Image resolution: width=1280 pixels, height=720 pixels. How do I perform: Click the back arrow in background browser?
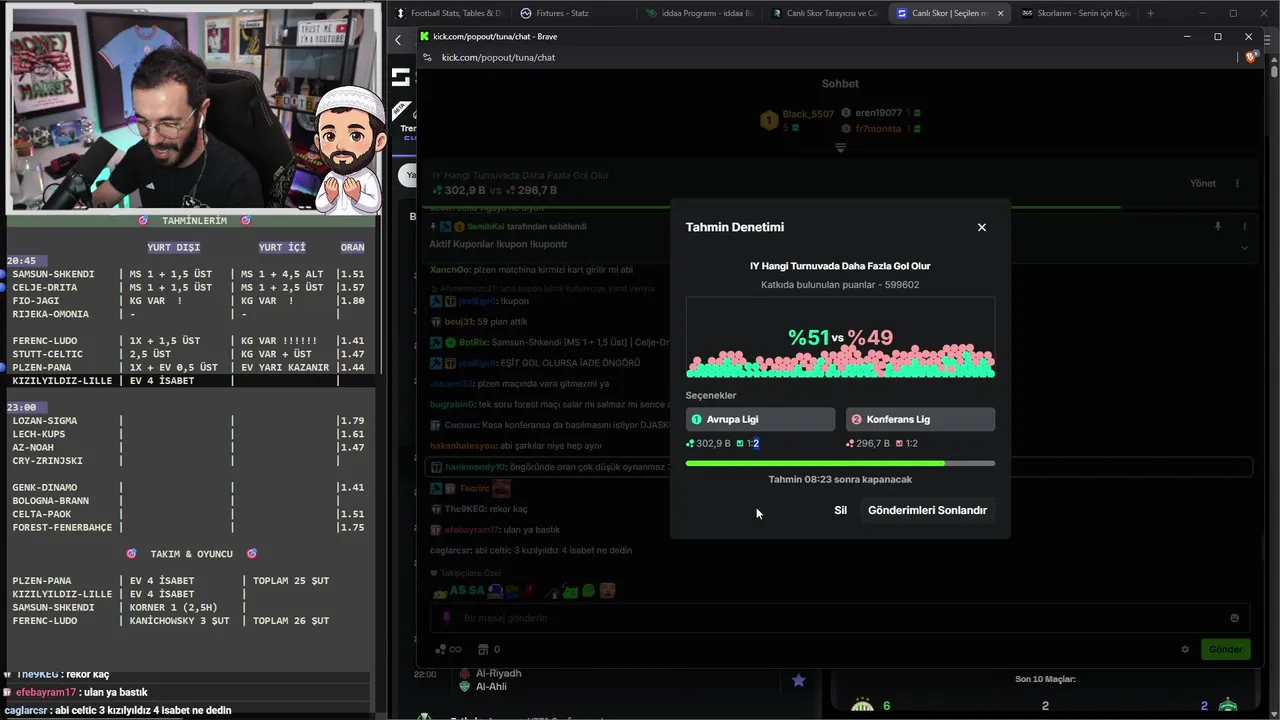coord(398,40)
